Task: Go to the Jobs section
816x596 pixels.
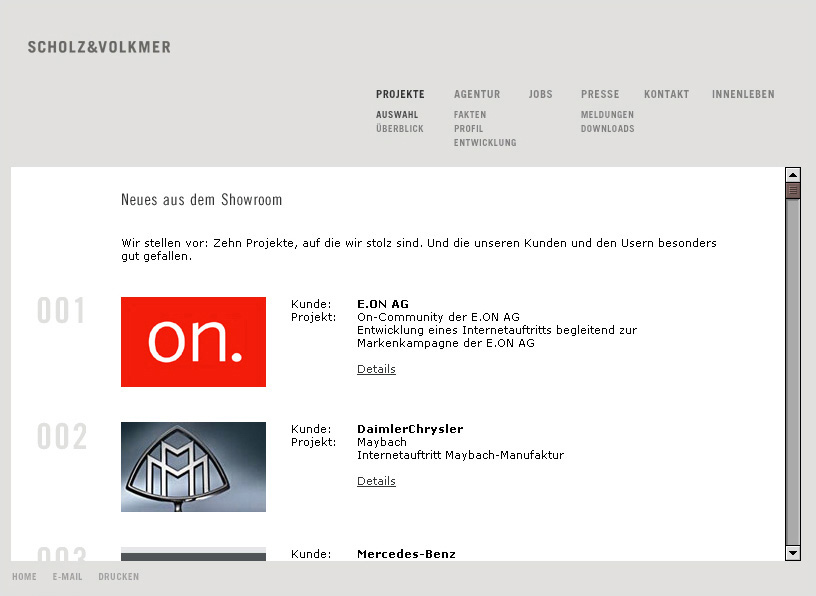Action: tap(540, 94)
